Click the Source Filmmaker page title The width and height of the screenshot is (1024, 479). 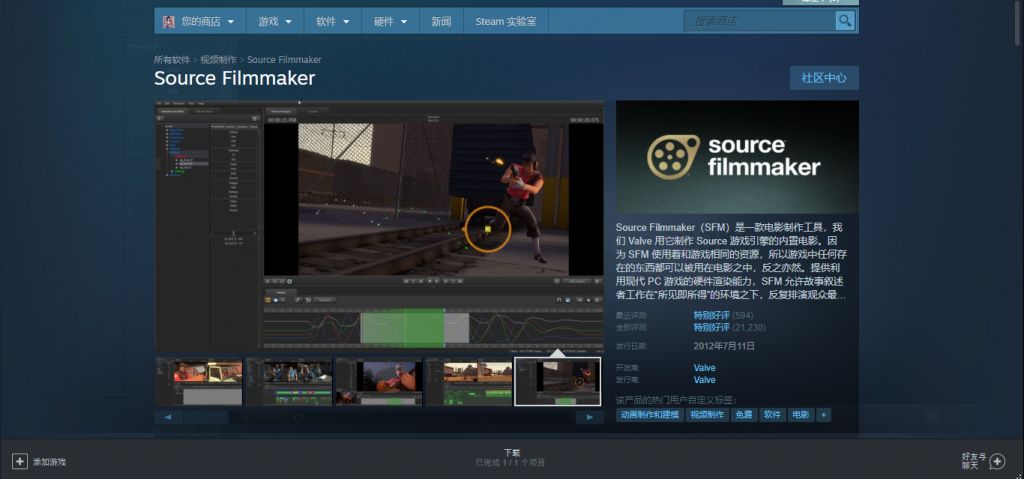(234, 78)
